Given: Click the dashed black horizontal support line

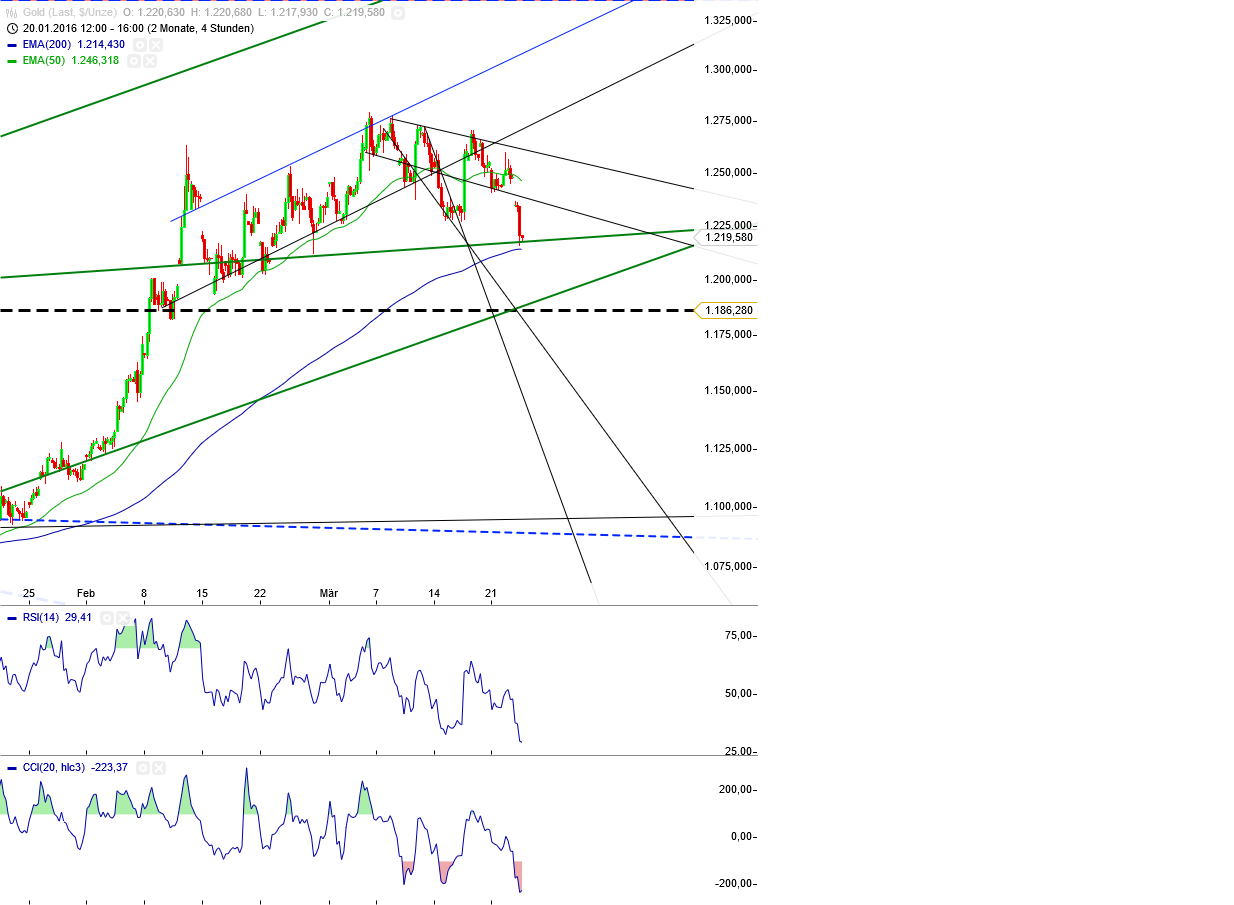Looking at the screenshot, I should click(x=300, y=311).
